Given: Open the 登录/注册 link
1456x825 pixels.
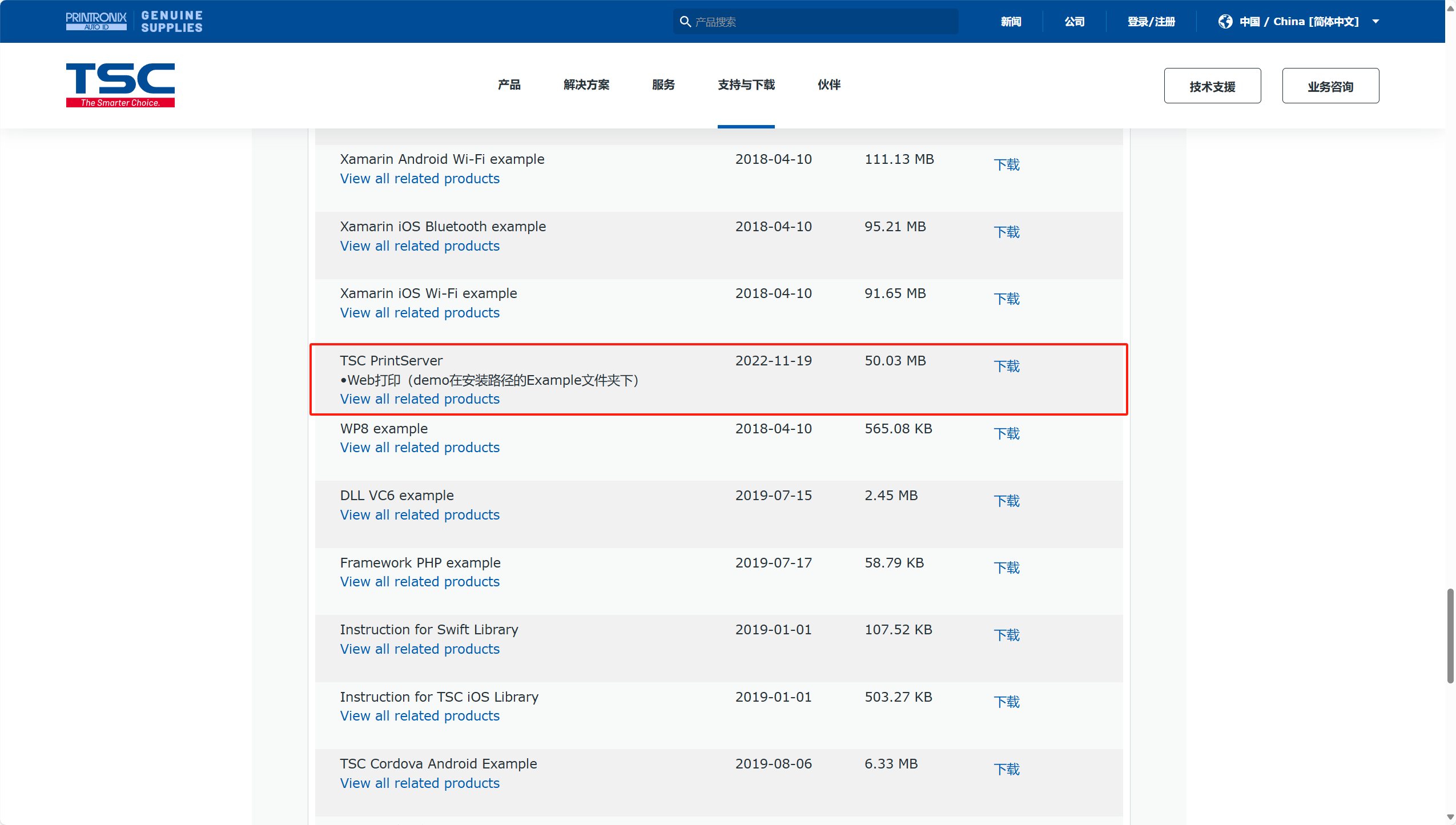Looking at the screenshot, I should pos(1151,22).
